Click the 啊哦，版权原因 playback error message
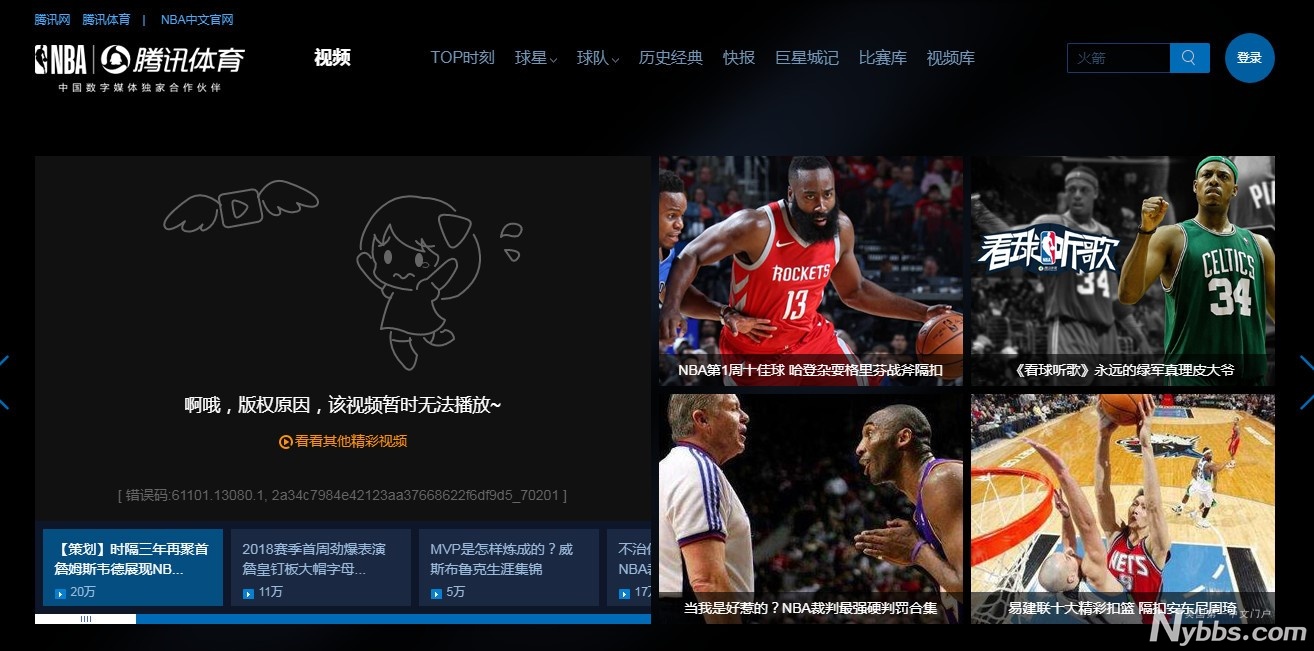 (343, 405)
